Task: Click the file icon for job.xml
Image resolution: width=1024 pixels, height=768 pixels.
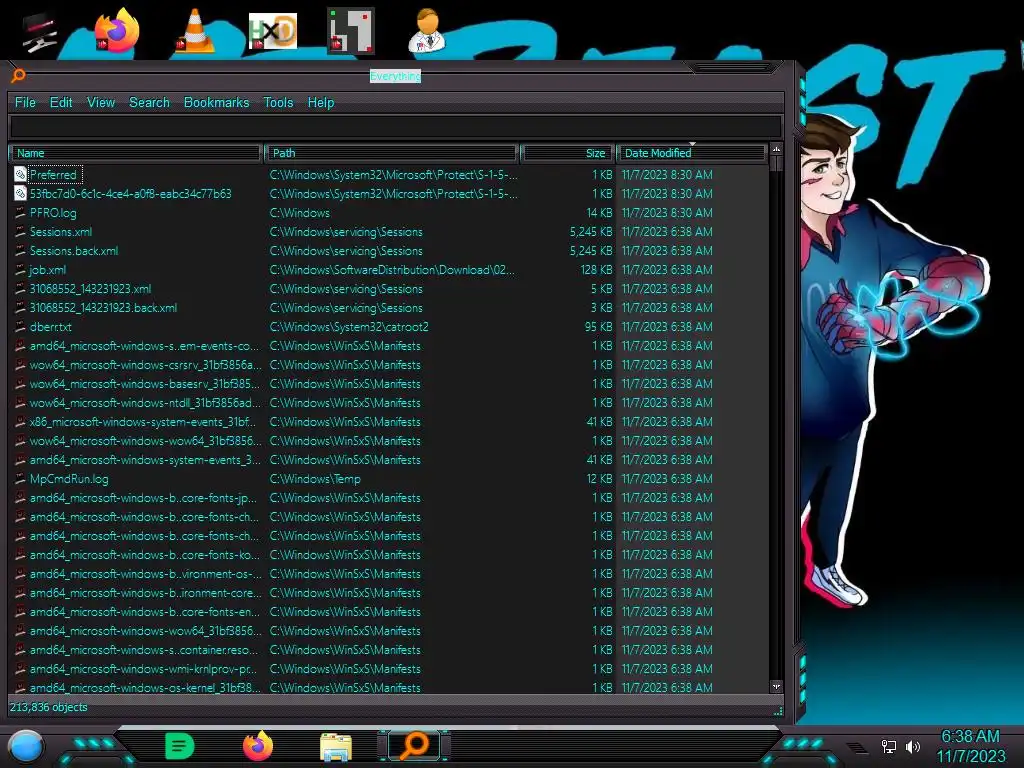Action: (20, 270)
